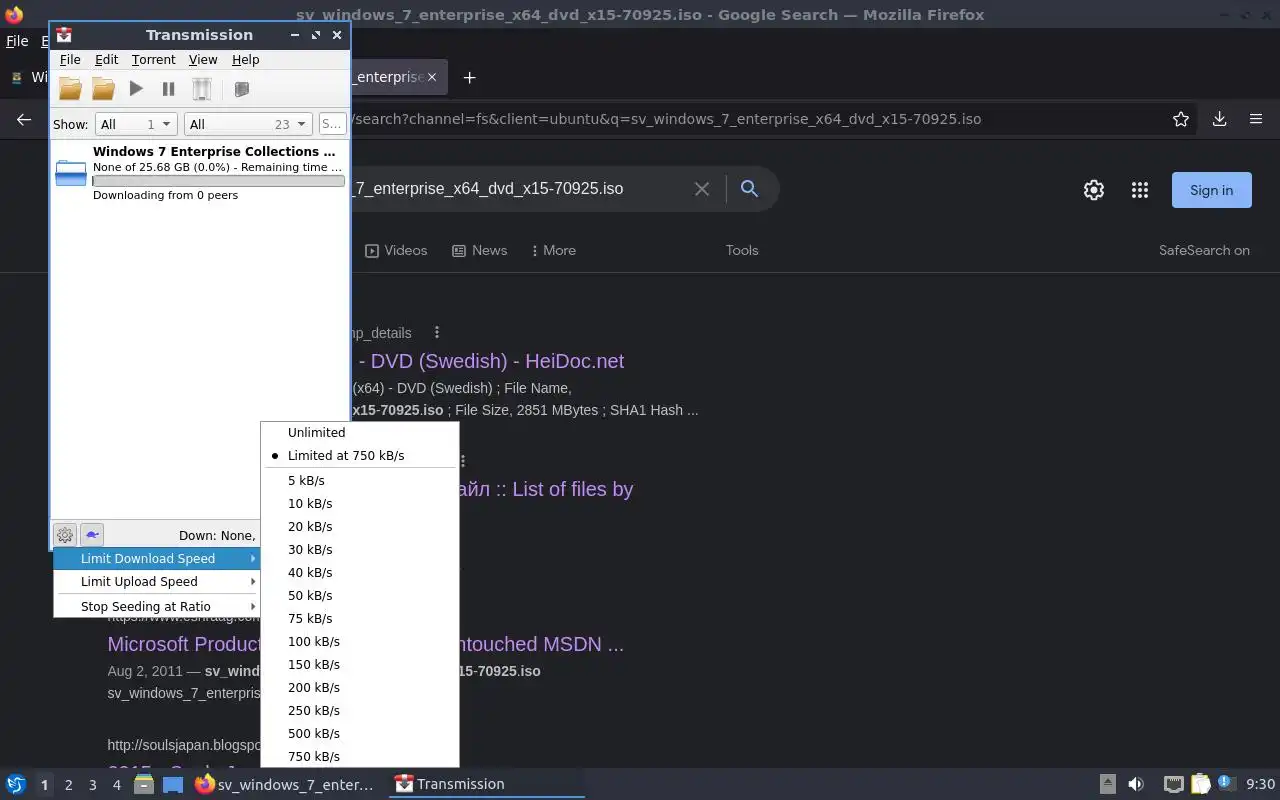Select Limited at 750 kB/s option

tap(360, 456)
